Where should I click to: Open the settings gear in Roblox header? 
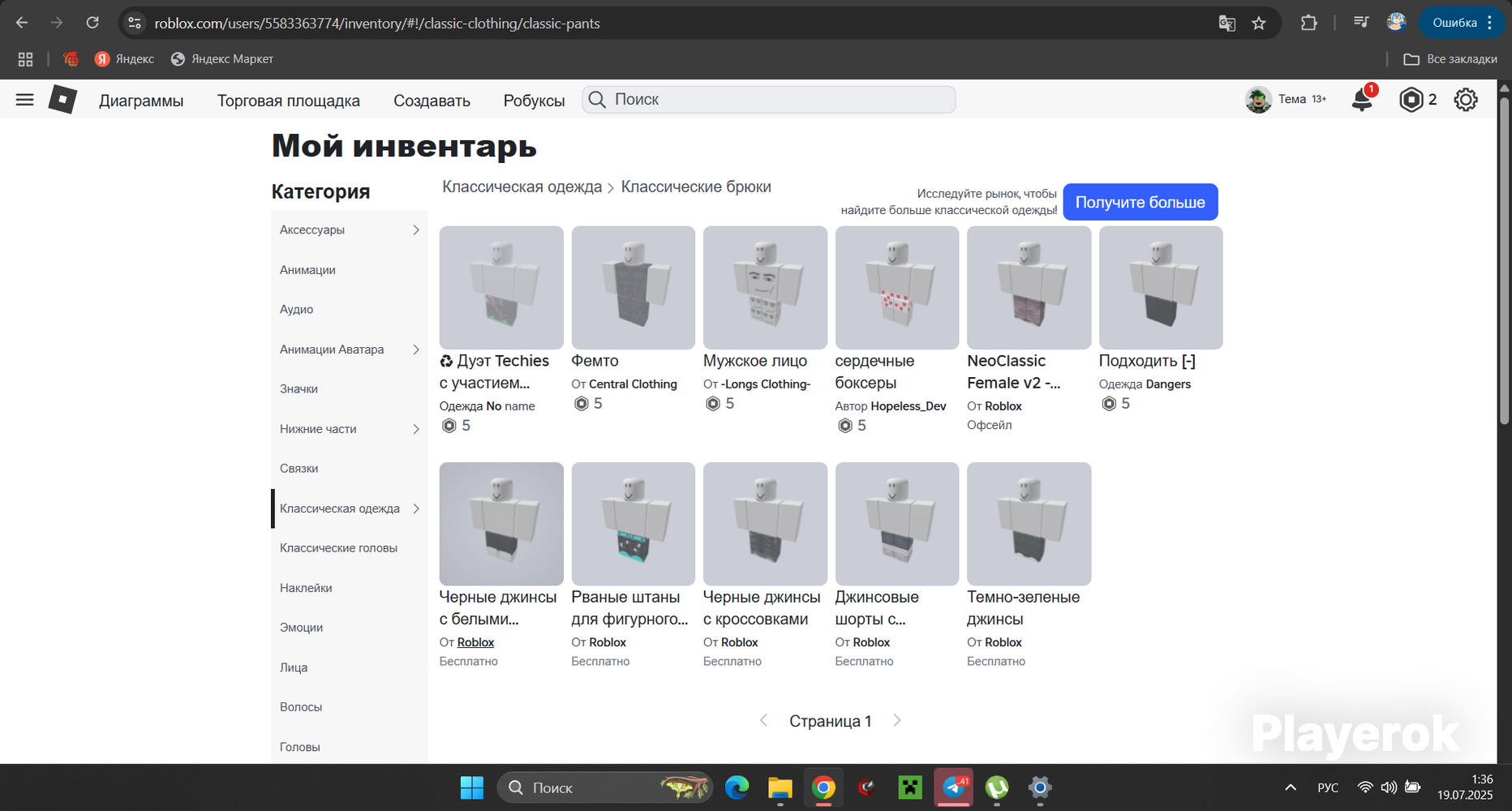(1466, 100)
